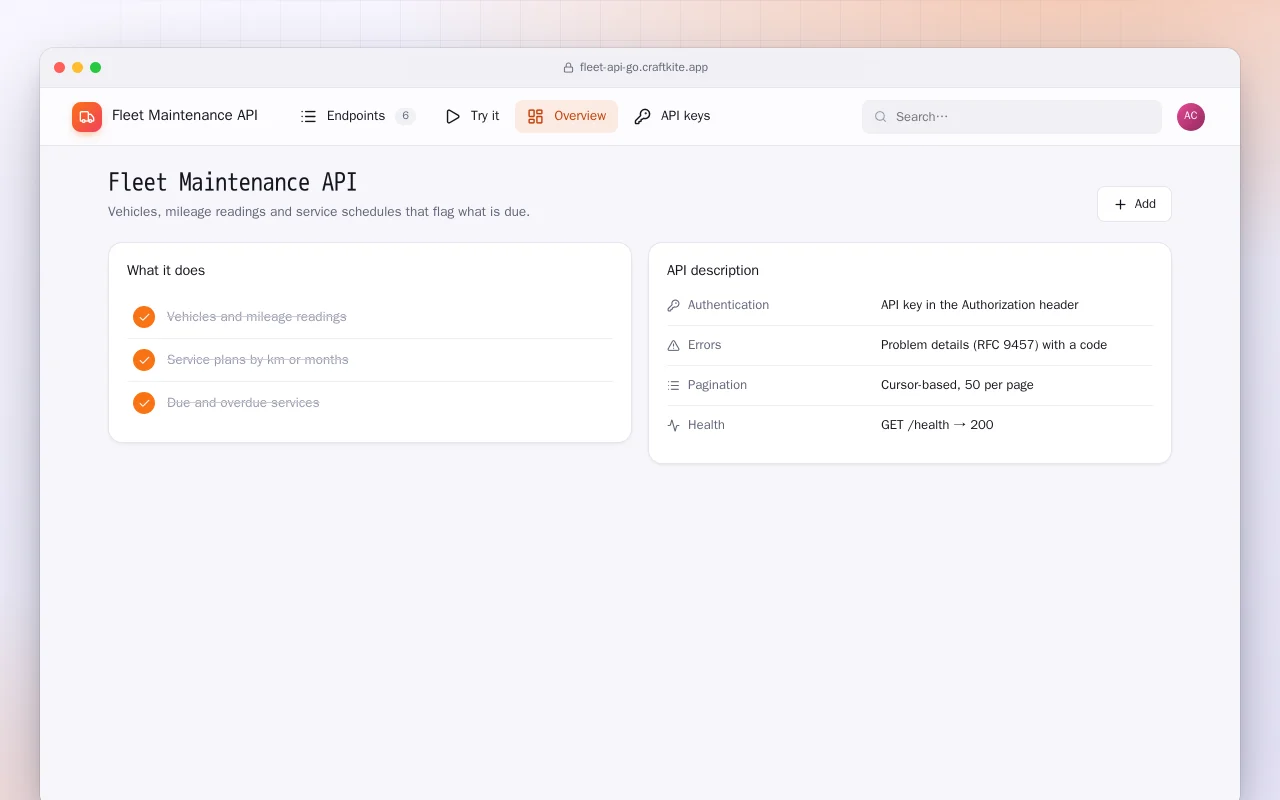Click the green window maximize button
This screenshot has width=1280, height=800.
tap(96, 68)
